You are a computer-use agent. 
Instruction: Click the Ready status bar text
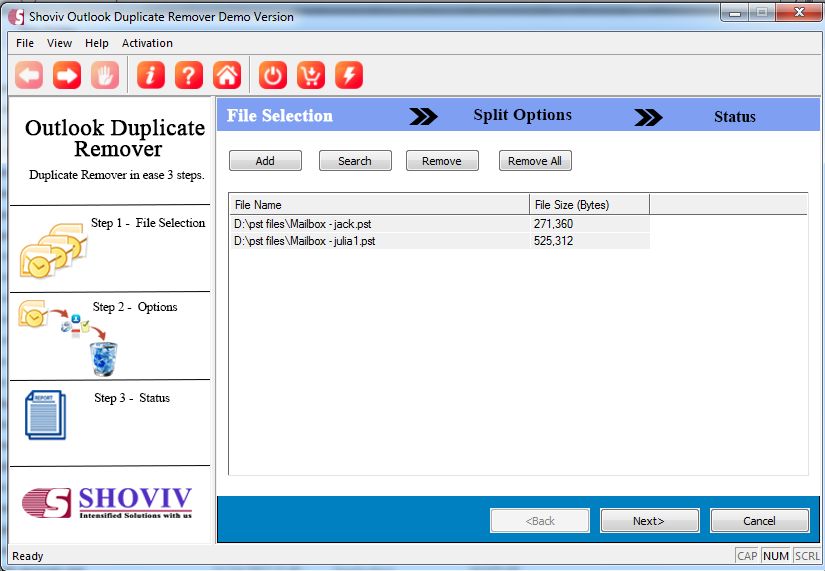coord(27,556)
